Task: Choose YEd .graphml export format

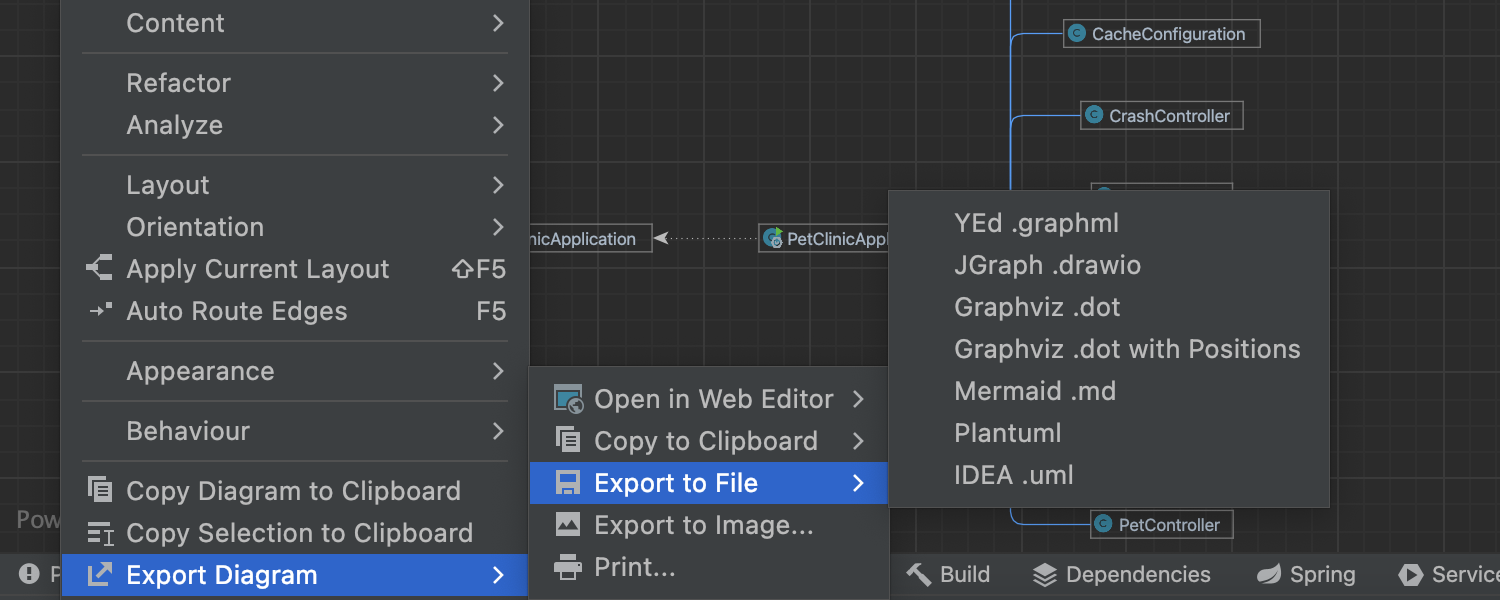Action: point(1036,223)
